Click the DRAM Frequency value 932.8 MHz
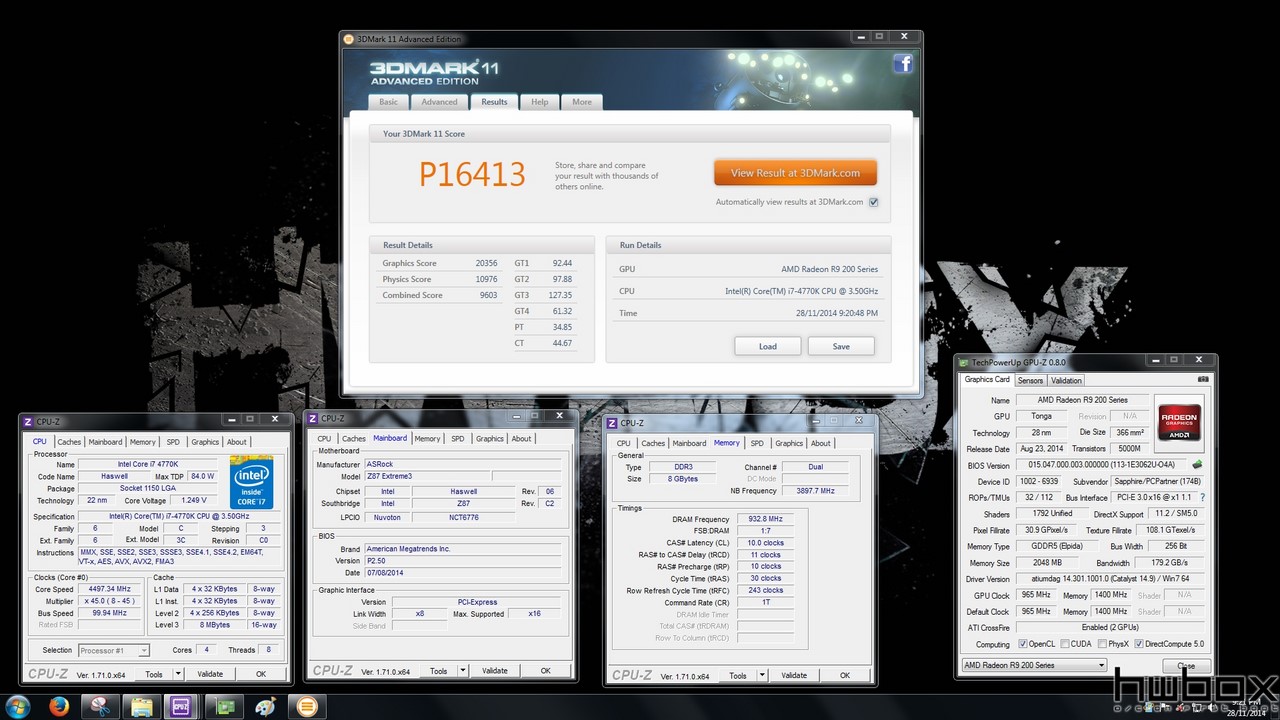1280x720 pixels. (764, 519)
